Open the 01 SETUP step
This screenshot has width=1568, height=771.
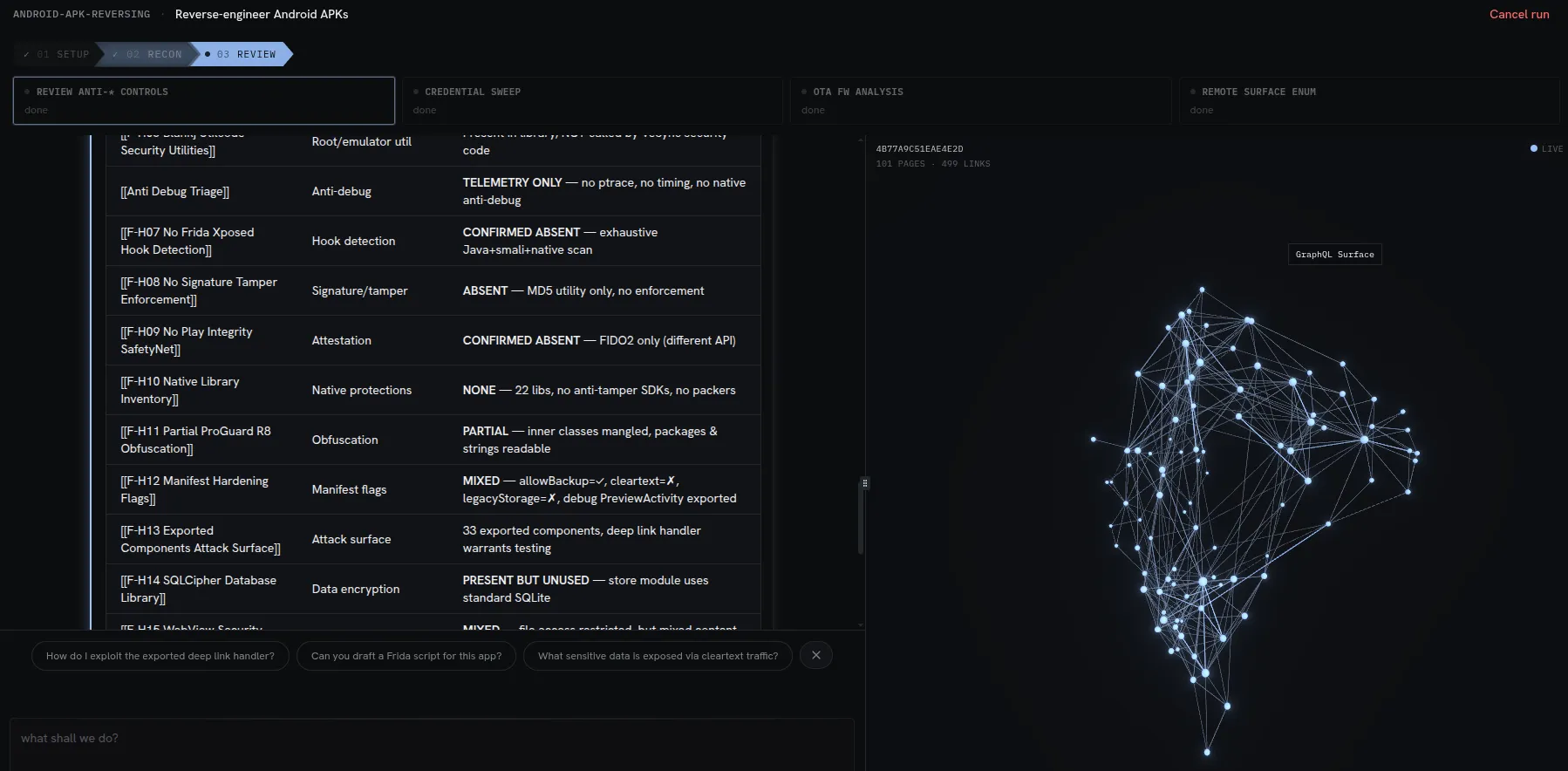coord(56,54)
